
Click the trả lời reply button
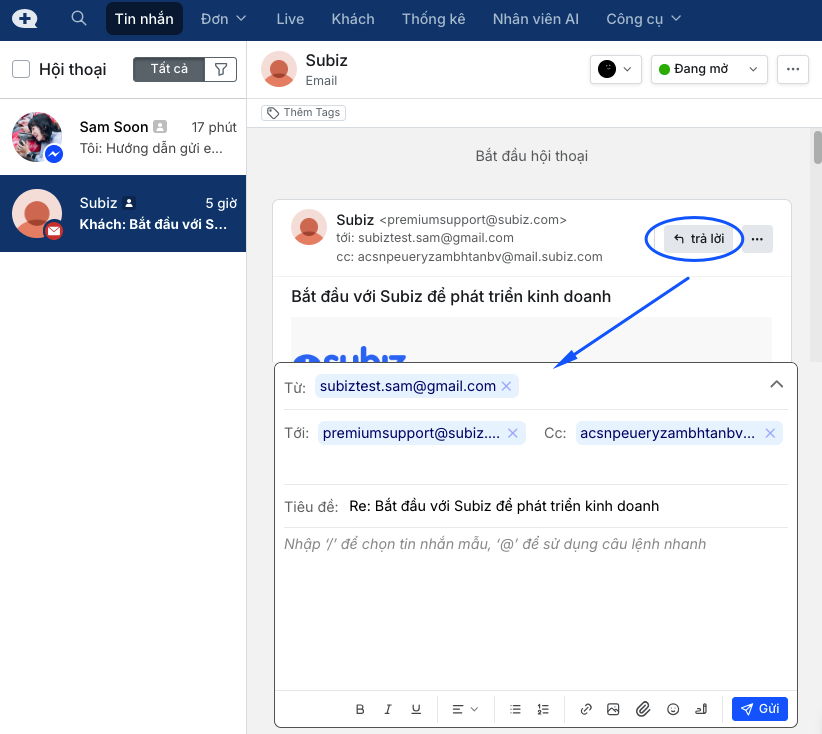[x=698, y=239]
